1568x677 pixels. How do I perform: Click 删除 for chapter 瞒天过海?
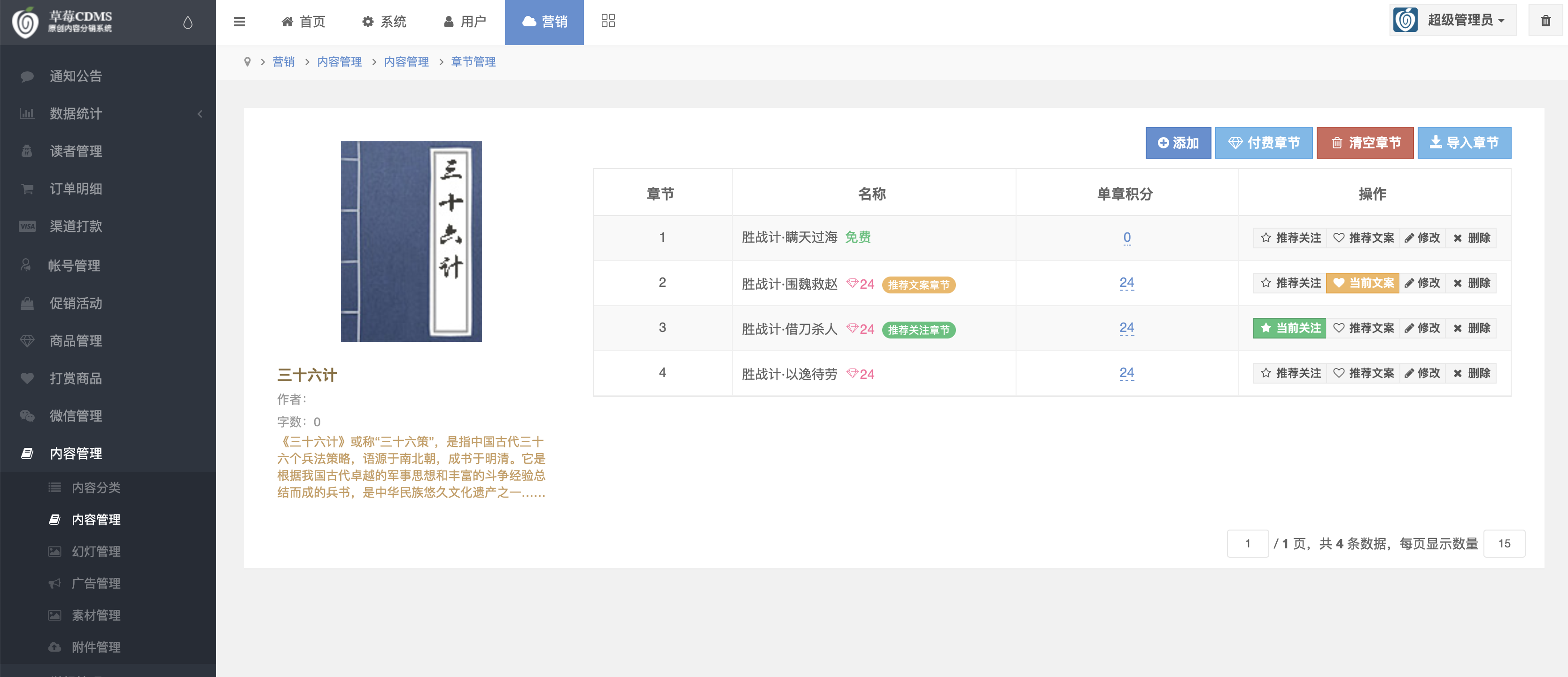1471,238
